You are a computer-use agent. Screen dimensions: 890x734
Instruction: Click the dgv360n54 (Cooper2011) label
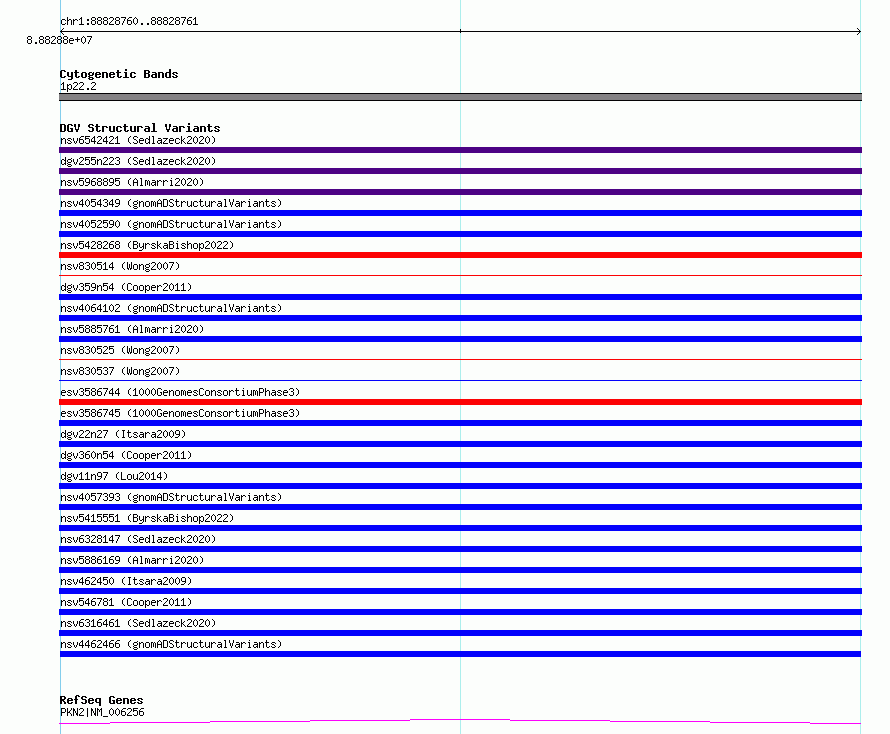[x=126, y=455]
